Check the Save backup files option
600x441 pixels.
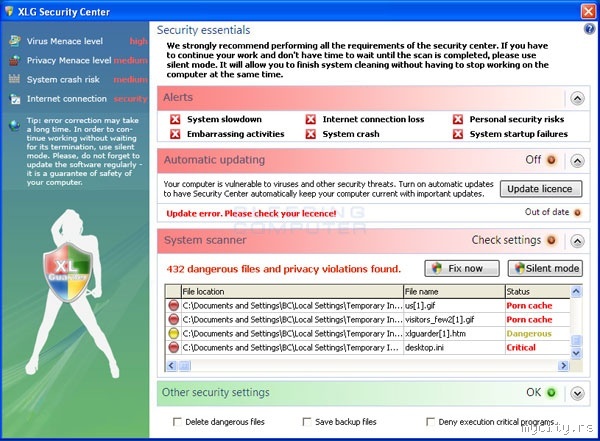(307, 422)
